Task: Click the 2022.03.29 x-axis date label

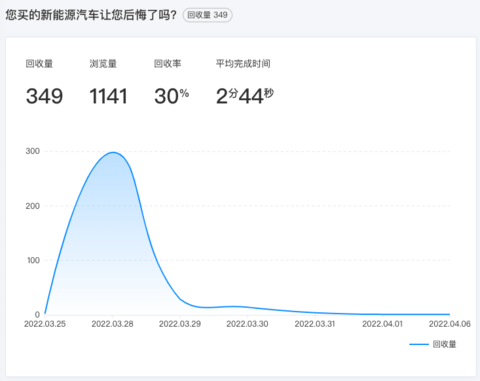Action: coord(180,324)
